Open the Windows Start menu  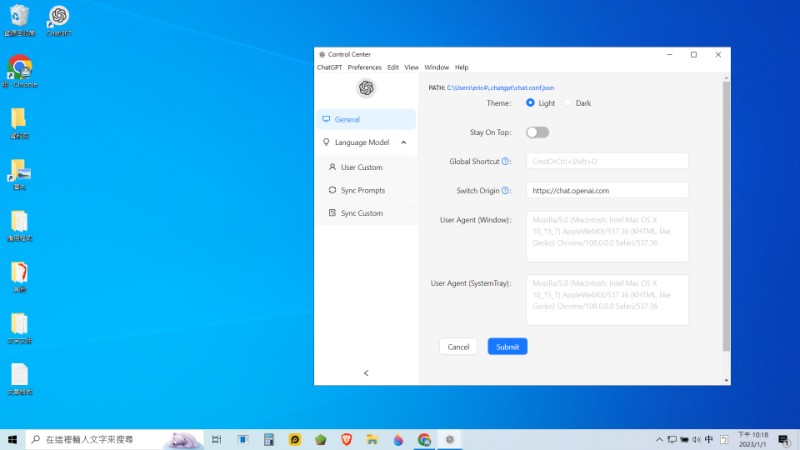click(12, 439)
